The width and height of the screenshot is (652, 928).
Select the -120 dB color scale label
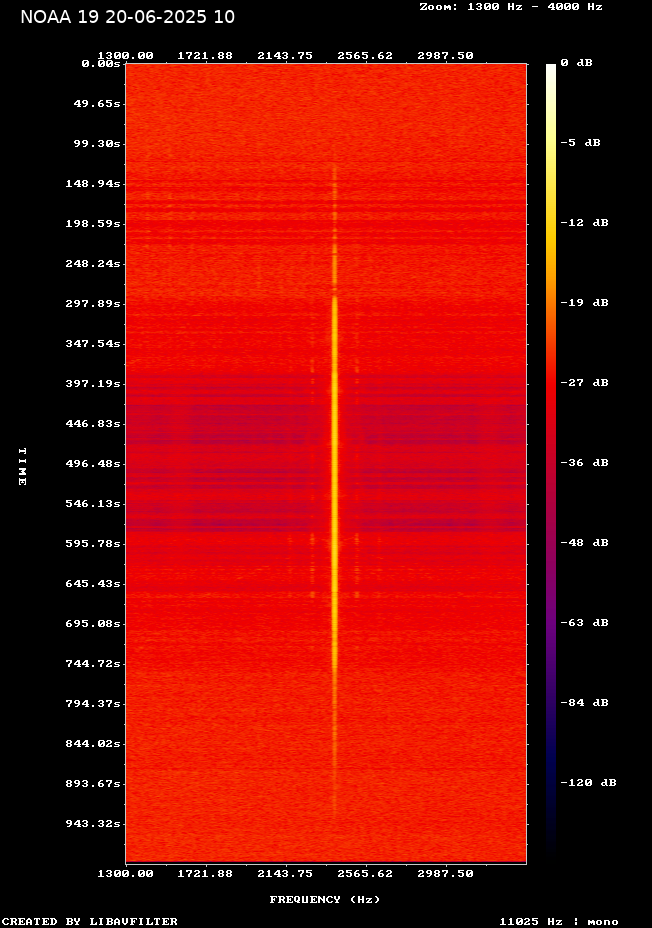pos(588,783)
